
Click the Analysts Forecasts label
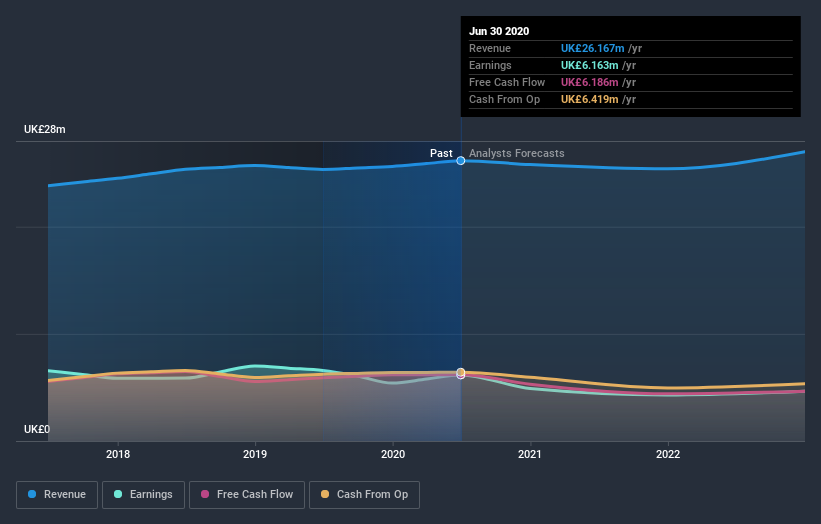(x=517, y=153)
